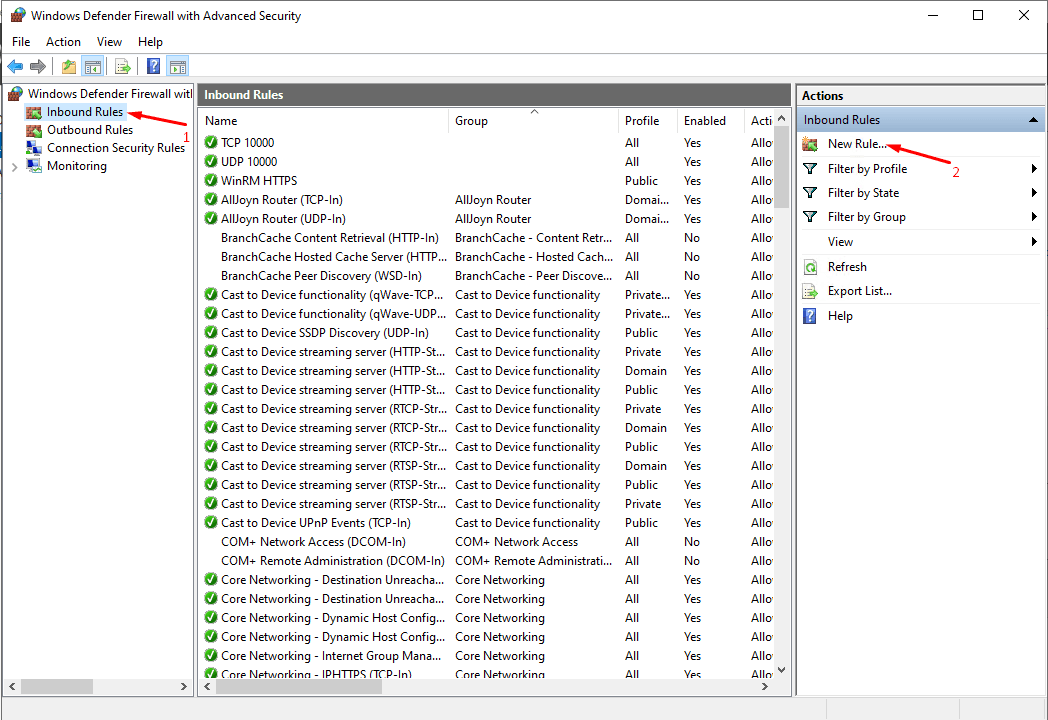Screen dimensions: 1048x720
Task: Click the blue Help toolbar icon
Action: point(154,66)
